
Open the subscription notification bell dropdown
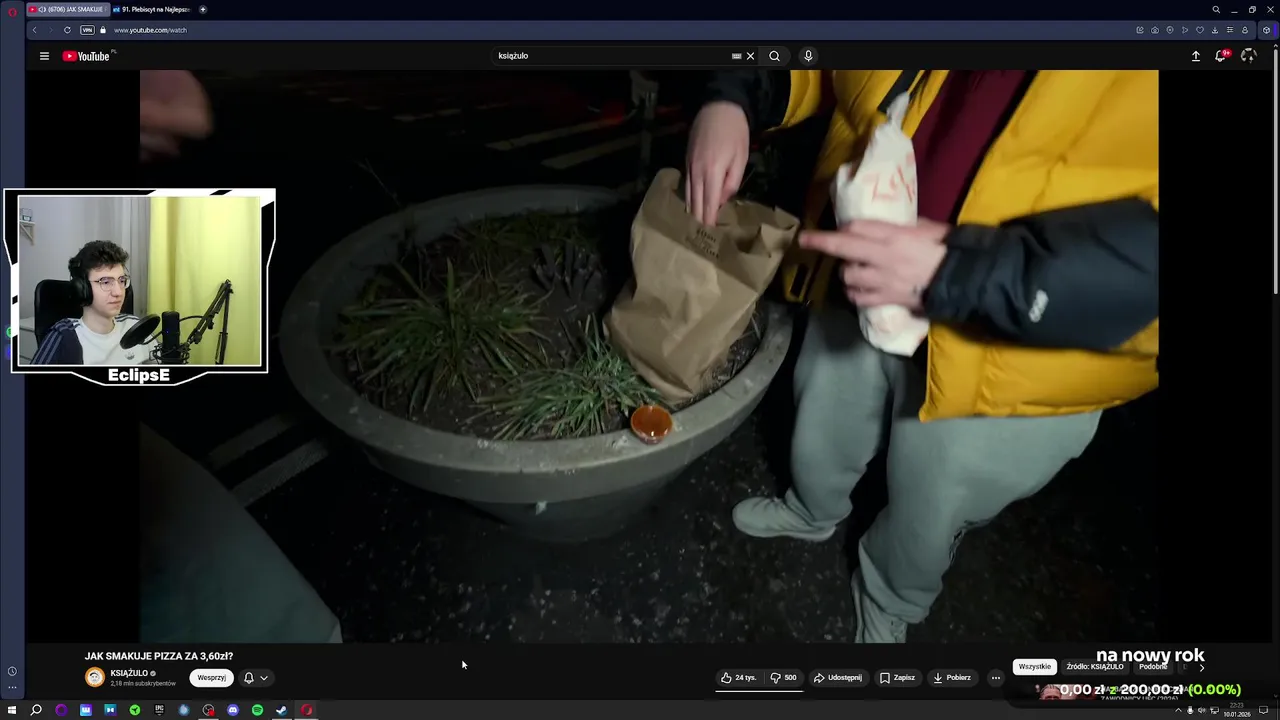pyautogui.click(x=256, y=677)
